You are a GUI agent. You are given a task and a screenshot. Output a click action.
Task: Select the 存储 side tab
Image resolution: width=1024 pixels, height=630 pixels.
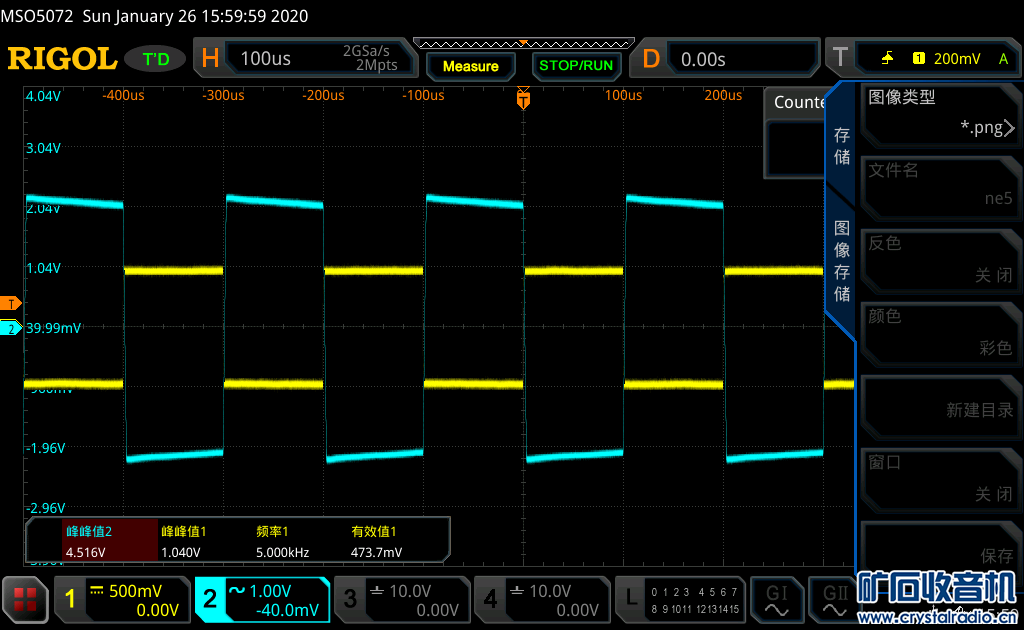(x=842, y=146)
